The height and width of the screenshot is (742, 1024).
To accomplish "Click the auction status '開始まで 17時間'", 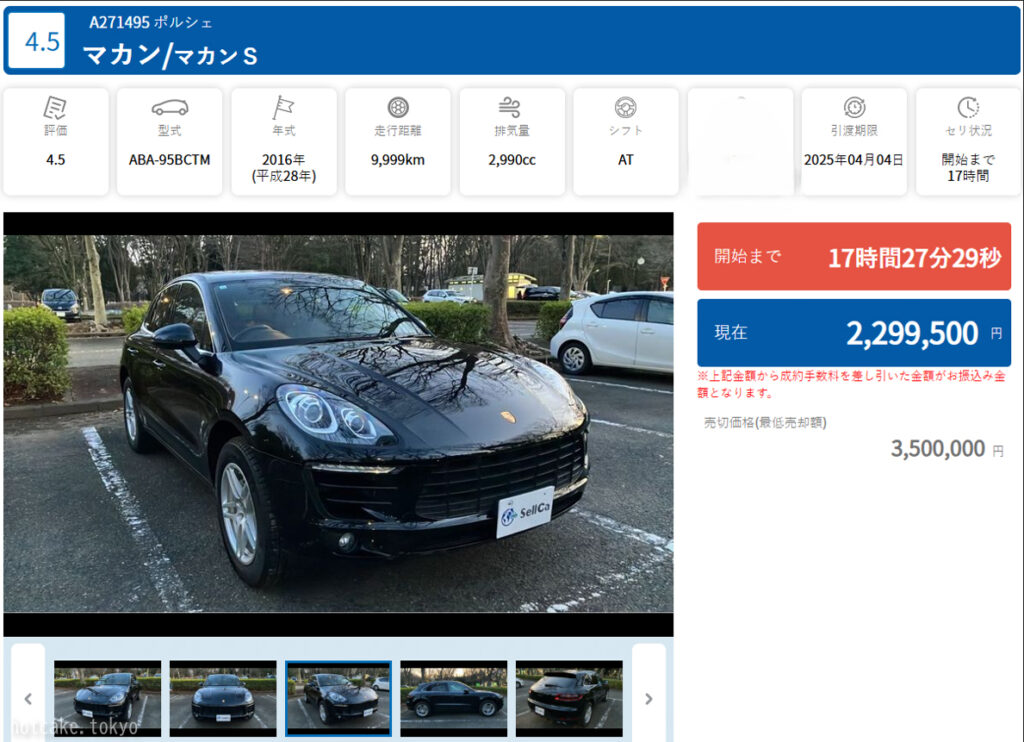I will tap(968, 167).
